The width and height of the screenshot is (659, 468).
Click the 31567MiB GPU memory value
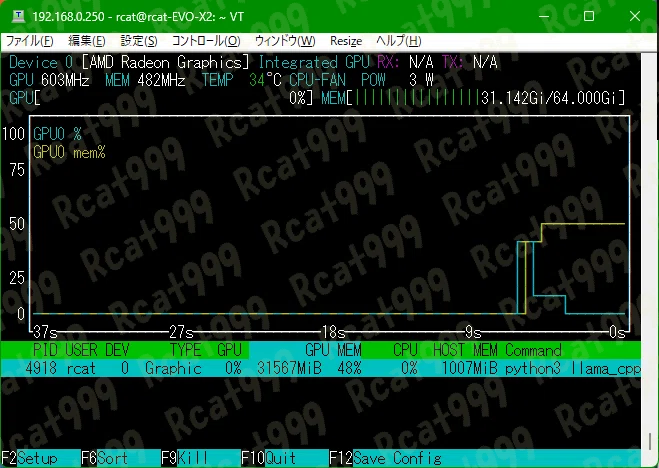click(x=289, y=368)
